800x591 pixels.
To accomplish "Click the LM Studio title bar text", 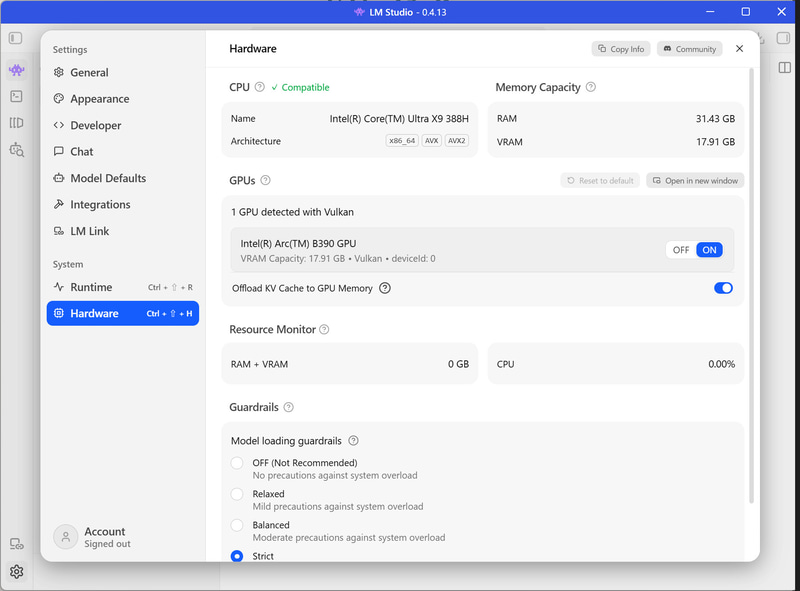I will (x=407, y=12).
